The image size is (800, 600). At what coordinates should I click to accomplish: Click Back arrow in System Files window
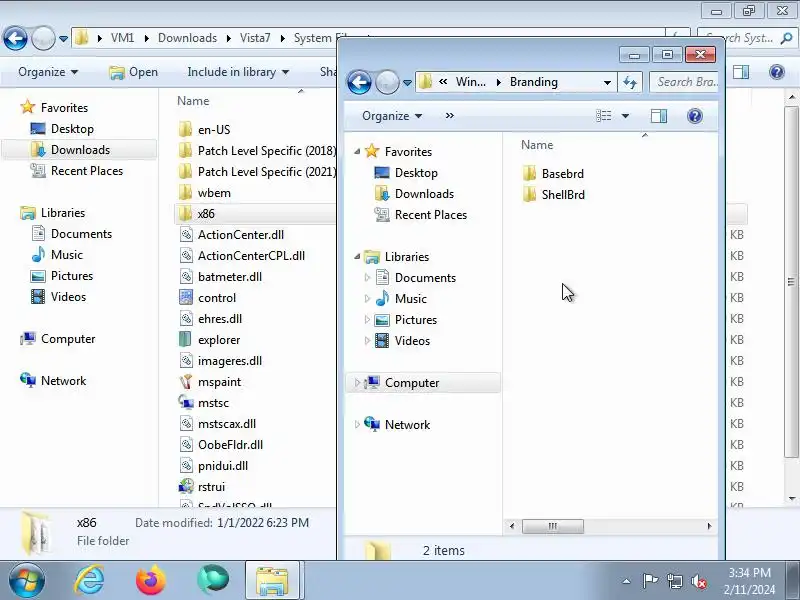15,38
